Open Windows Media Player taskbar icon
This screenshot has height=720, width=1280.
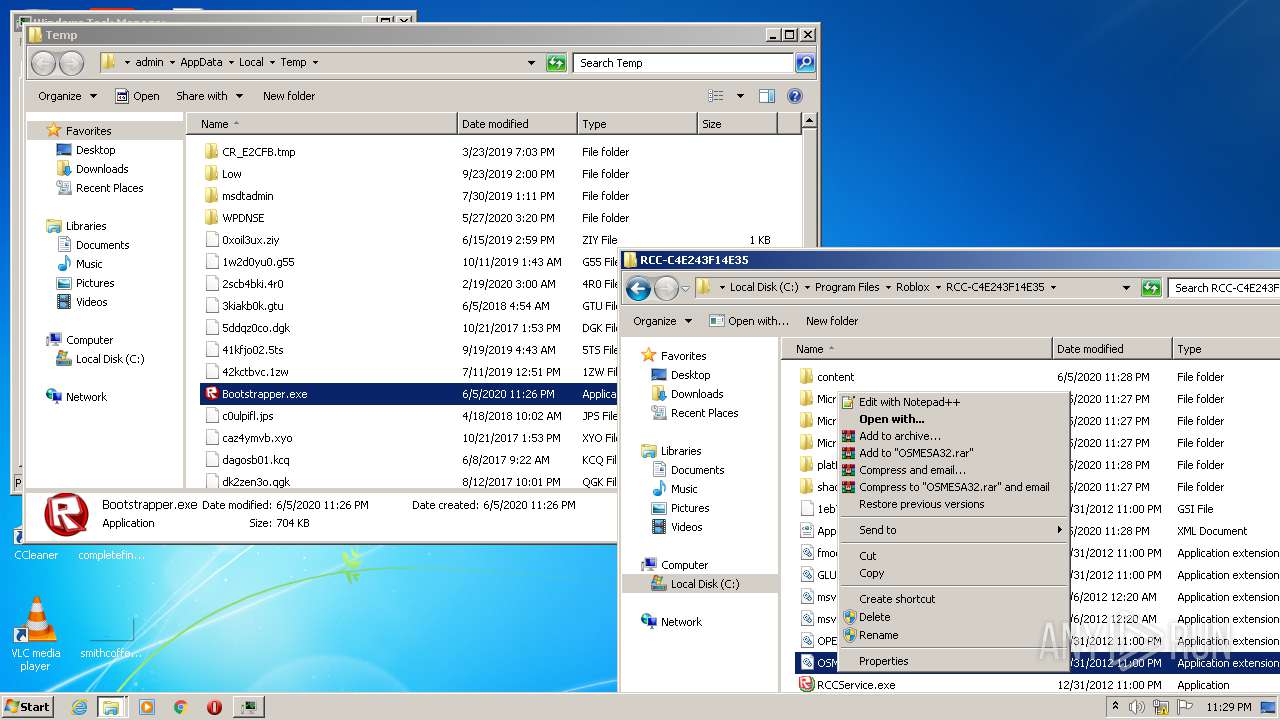(x=147, y=707)
